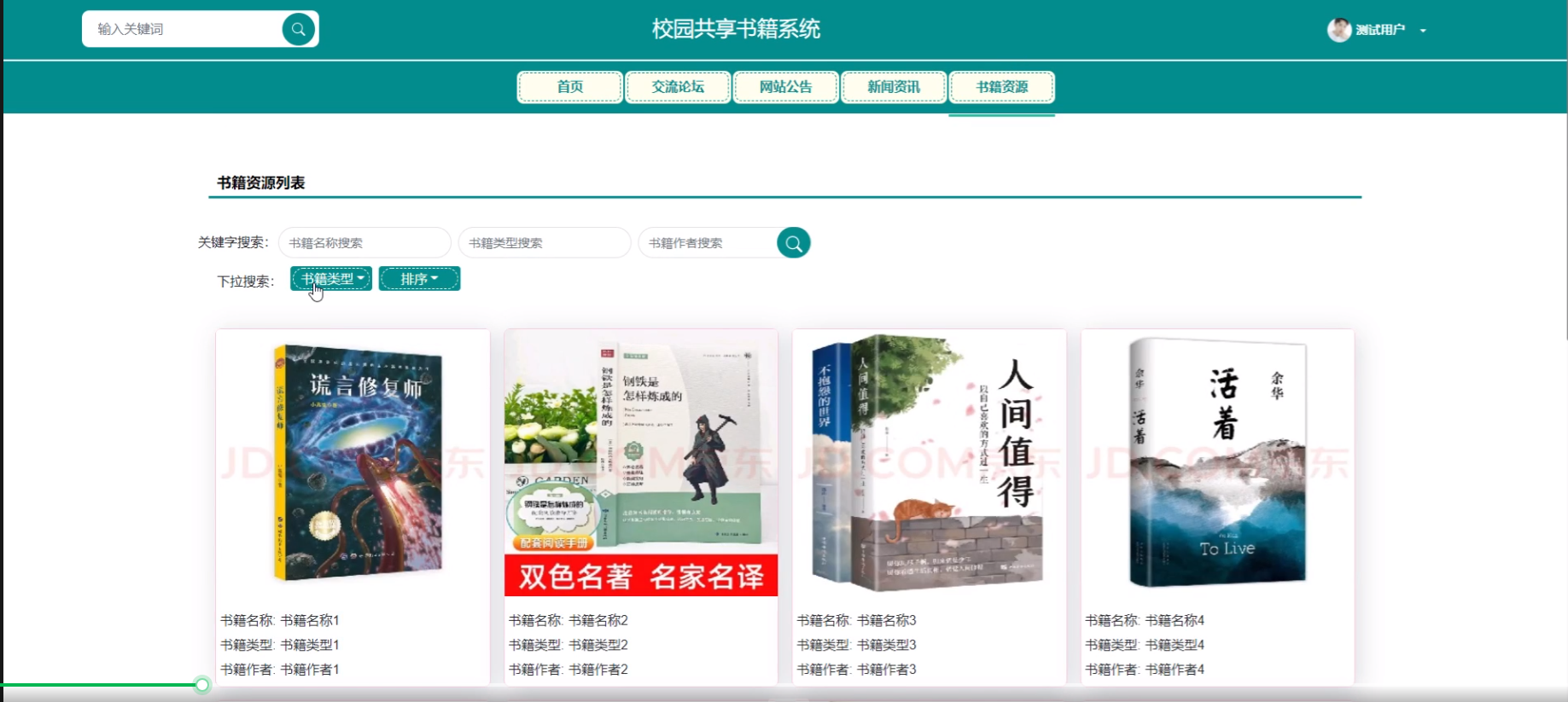Click the 校园共享书籍系统 site title
The width and height of the screenshot is (1568, 702).
point(736,29)
